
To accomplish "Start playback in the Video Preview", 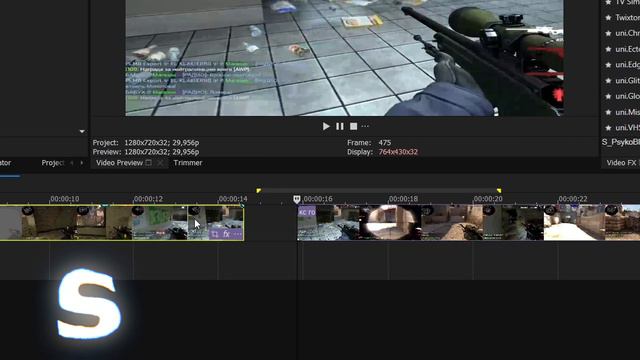I will pos(326,127).
